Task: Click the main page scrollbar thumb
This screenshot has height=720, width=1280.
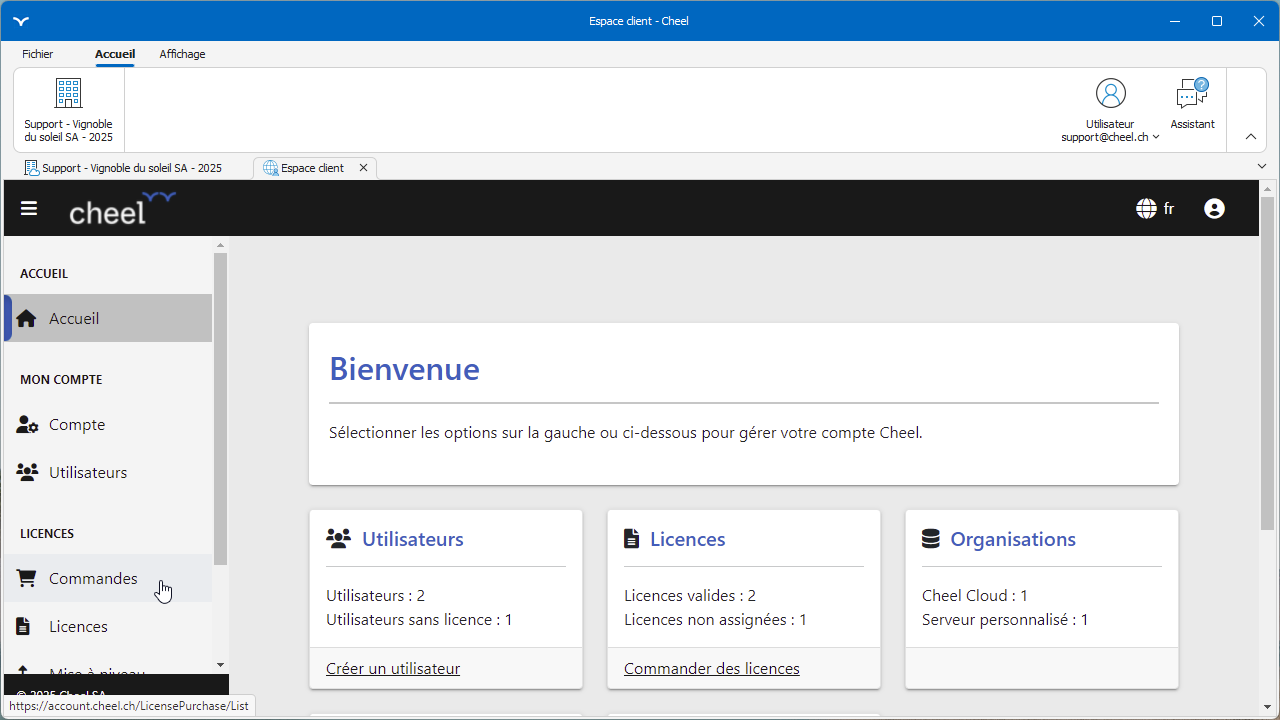Action: [1267, 363]
